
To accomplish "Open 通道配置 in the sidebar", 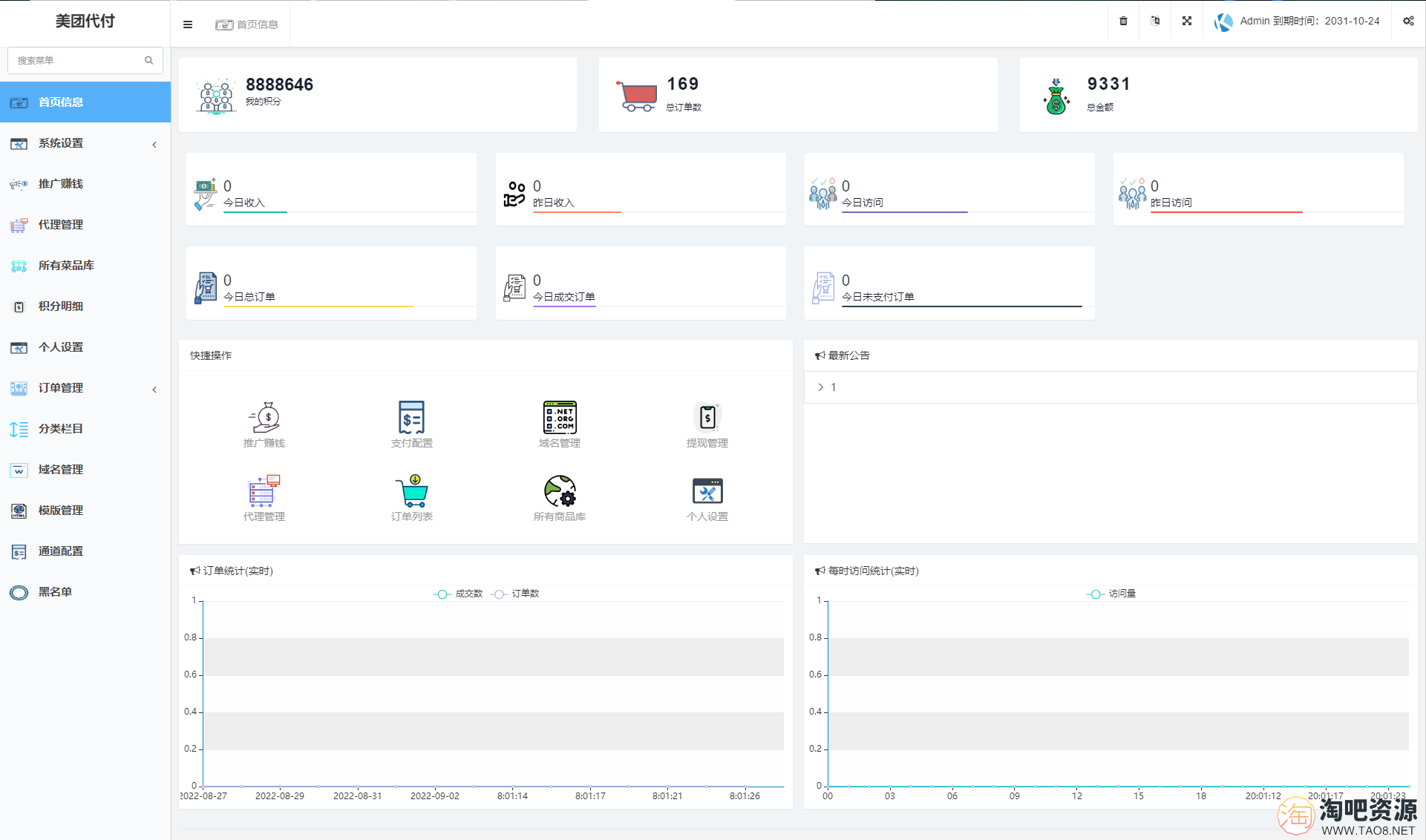I will pos(85,551).
